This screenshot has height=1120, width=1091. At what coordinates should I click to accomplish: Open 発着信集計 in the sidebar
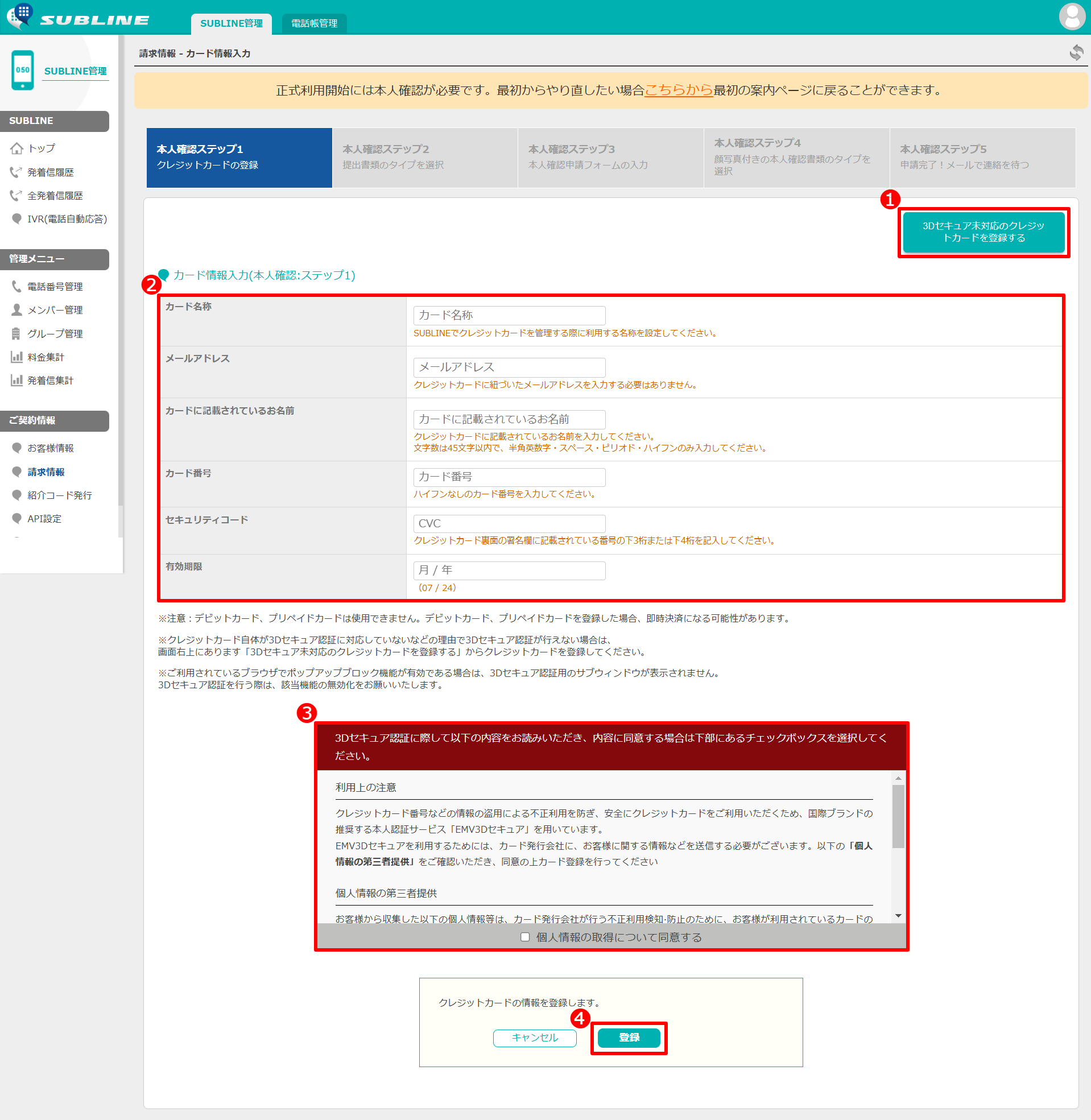(x=51, y=381)
